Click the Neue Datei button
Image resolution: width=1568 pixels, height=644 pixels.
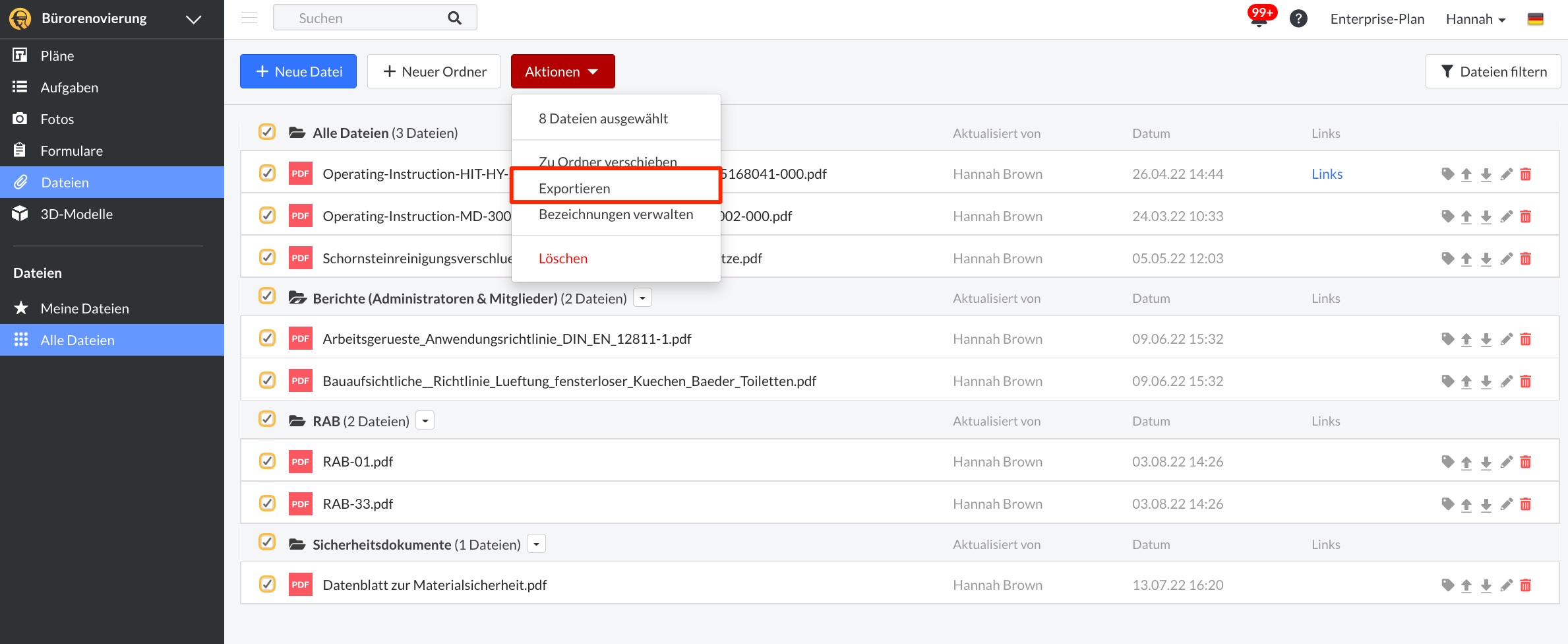click(298, 71)
